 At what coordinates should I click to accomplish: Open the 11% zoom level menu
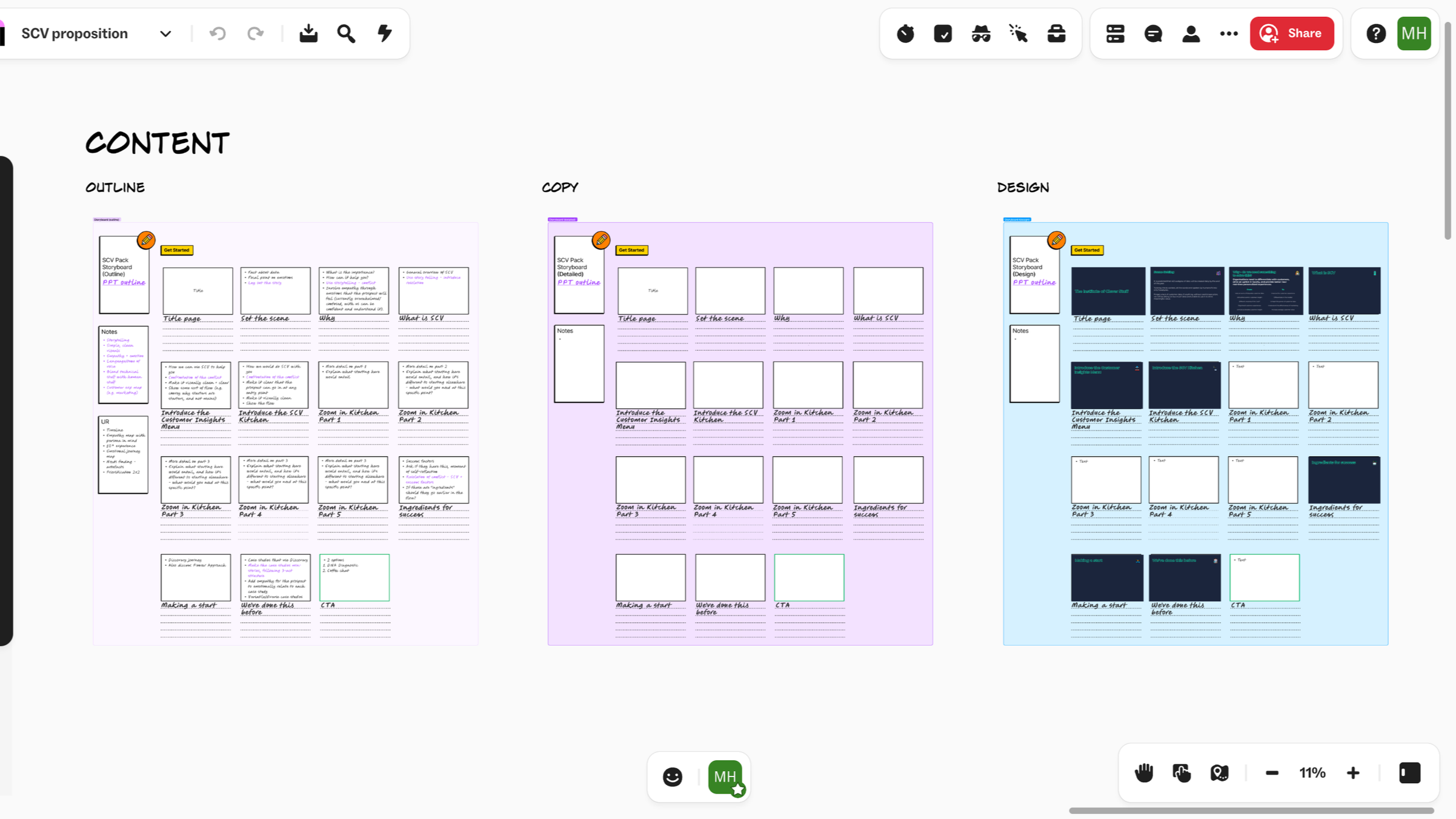[x=1312, y=773]
